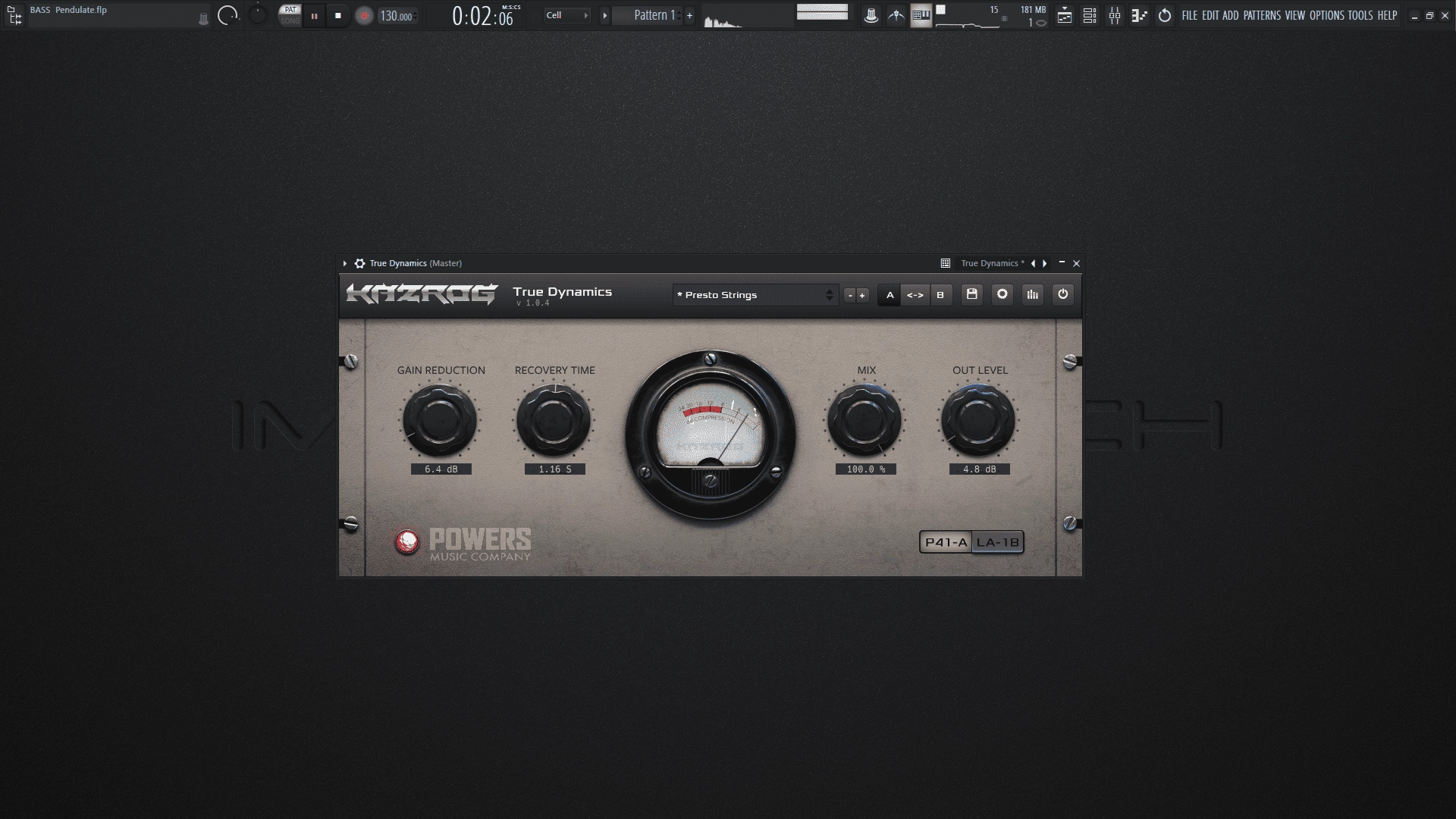This screenshot has height=819, width=1456.
Task: Open the Pattern 1 selector
Action: [648, 15]
